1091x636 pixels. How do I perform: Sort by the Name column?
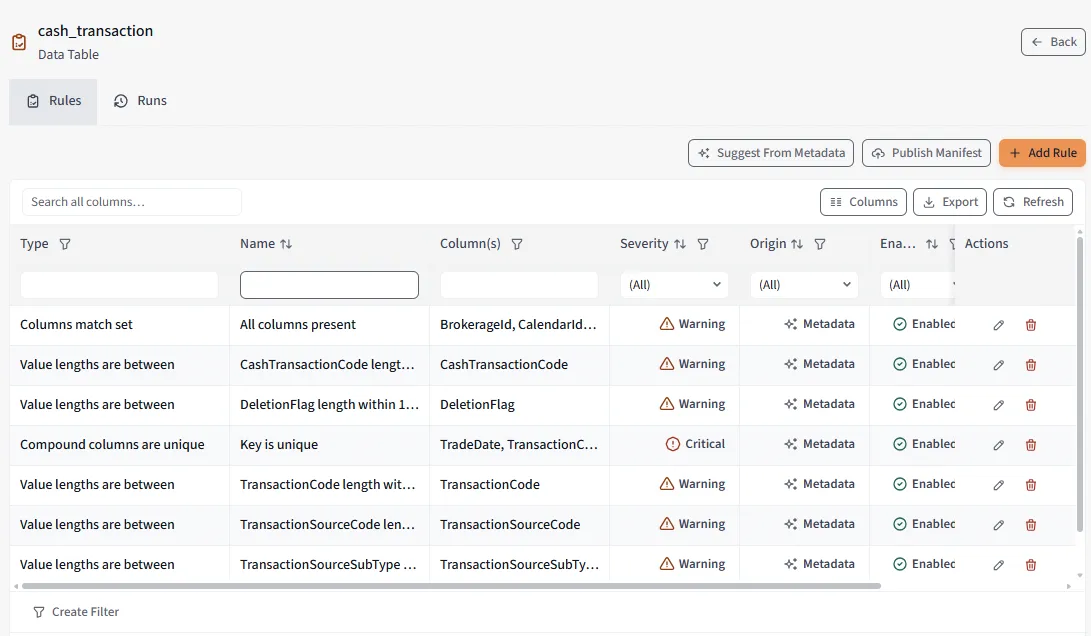point(286,244)
